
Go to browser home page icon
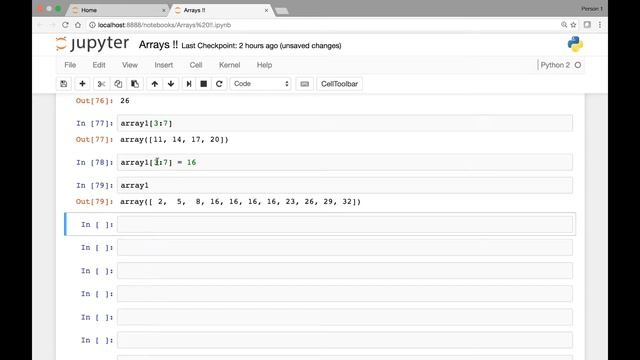click(78, 25)
